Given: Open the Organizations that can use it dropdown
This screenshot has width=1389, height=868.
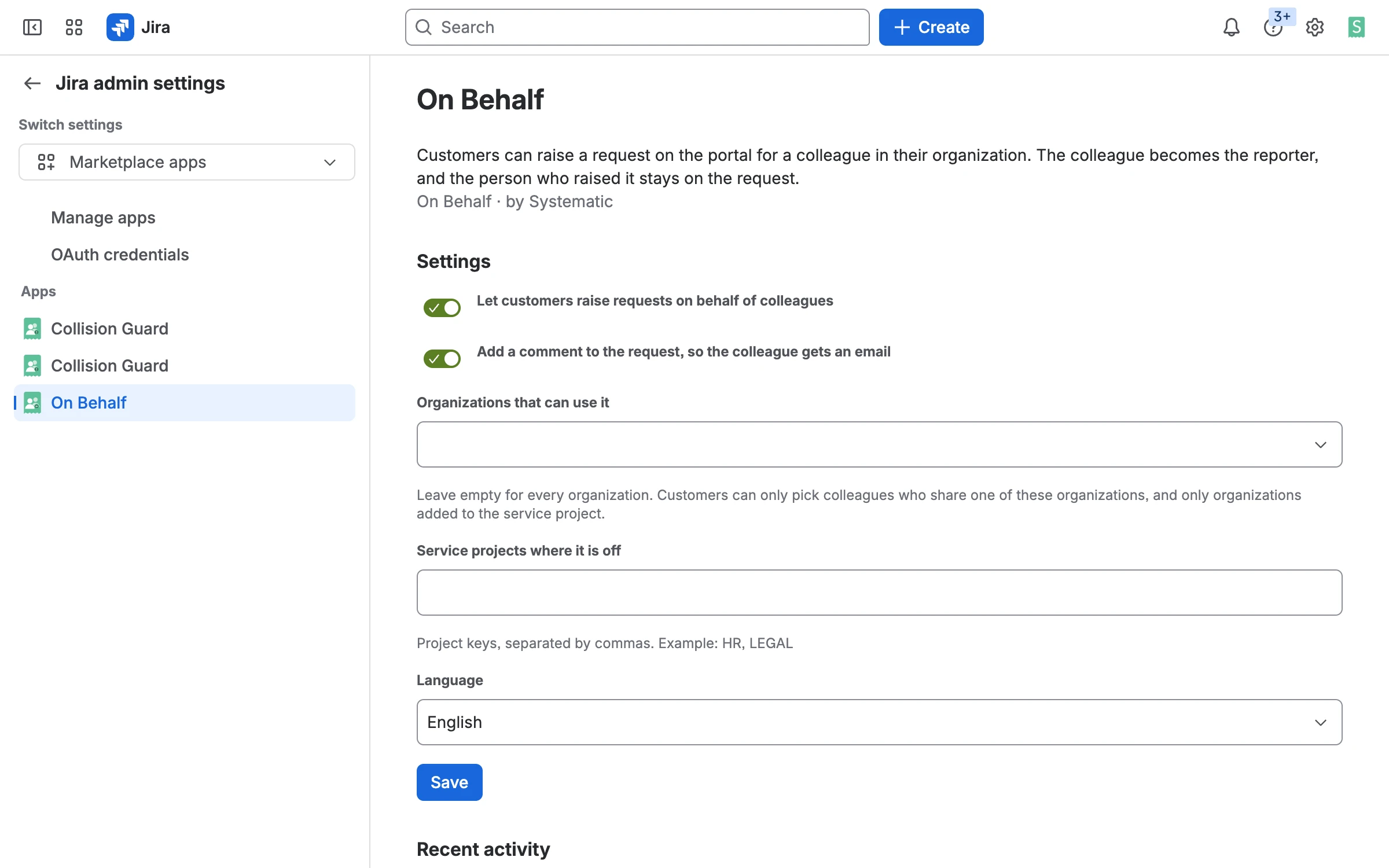Looking at the screenshot, I should 880,444.
